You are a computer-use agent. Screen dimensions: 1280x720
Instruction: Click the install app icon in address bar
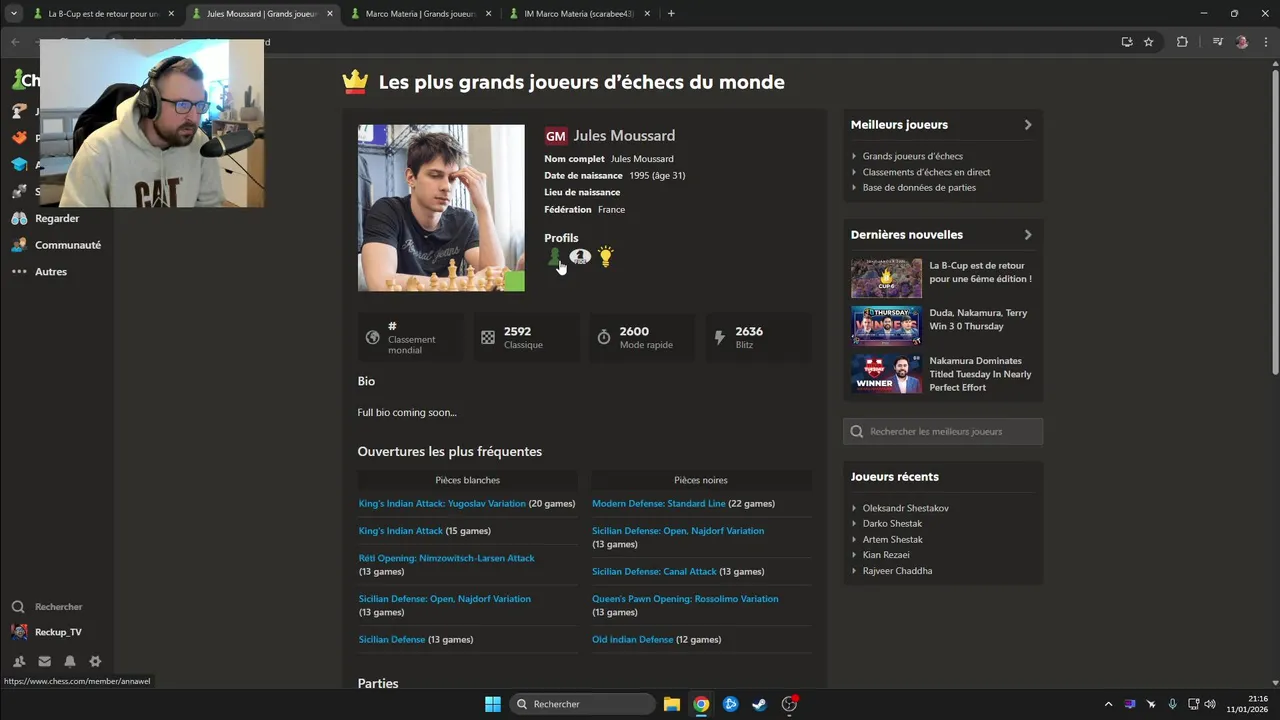click(1127, 42)
